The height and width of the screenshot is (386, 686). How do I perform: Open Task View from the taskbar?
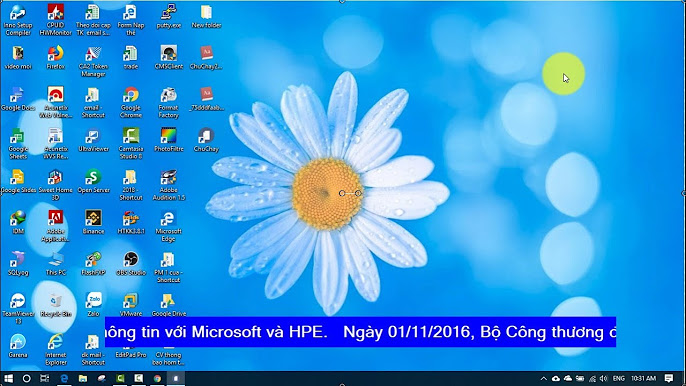coord(45,378)
